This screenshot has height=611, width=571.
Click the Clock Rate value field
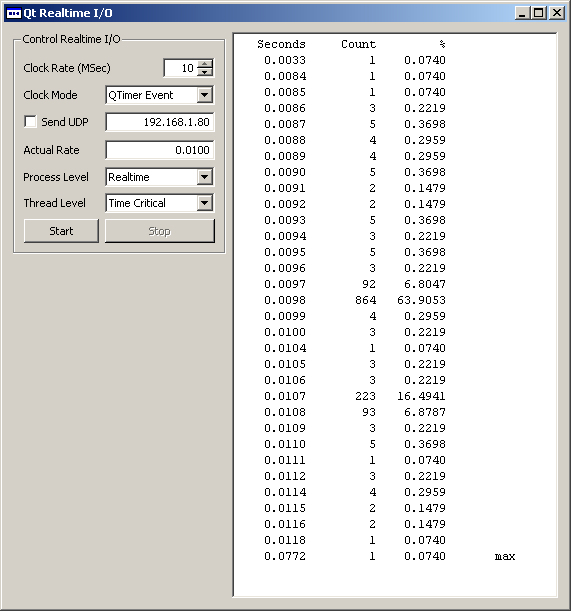(x=181, y=68)
